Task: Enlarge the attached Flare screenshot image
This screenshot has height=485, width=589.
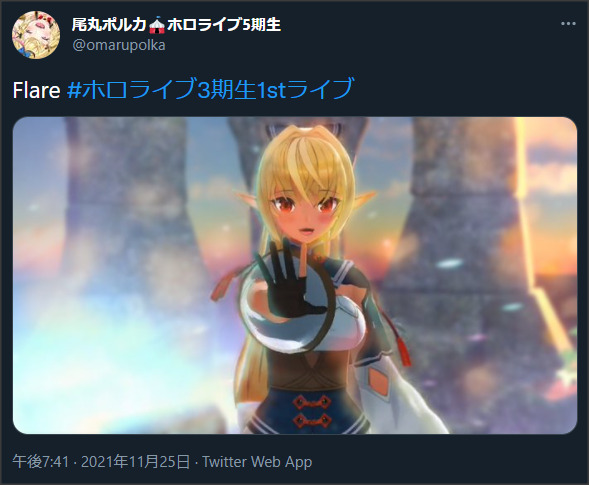Action: coord(295,275)
